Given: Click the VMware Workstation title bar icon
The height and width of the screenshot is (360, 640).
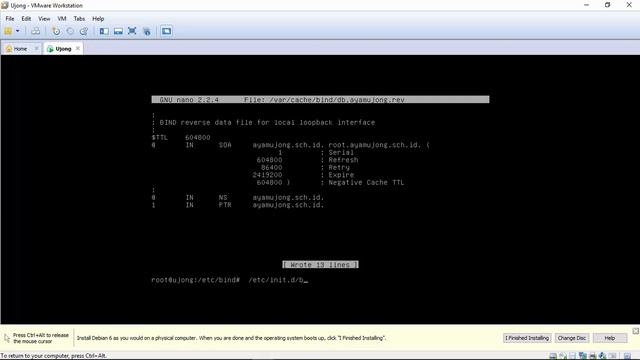Looking at the screenshot, I should click(5, 5).
